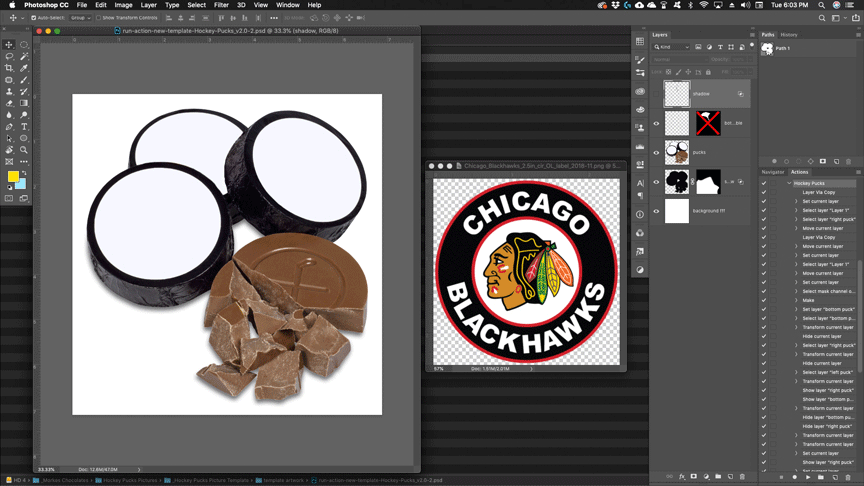Image resolution: width=864 pixels, height=486 pixels.
Task: Toggle the Auto-Select checkbox
Action: 34,18
